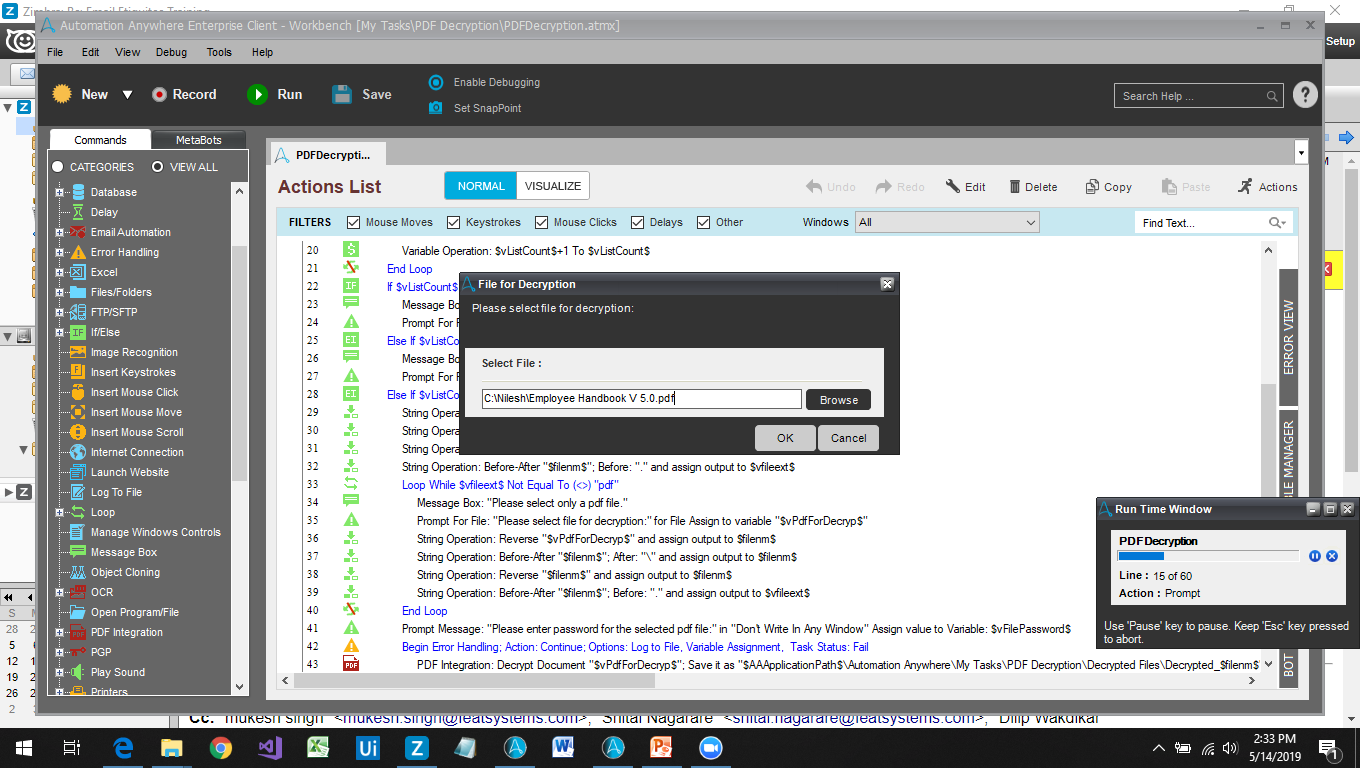Select the Image Recognition icon
The image size is (1360, 768).
tap(78, 352)
